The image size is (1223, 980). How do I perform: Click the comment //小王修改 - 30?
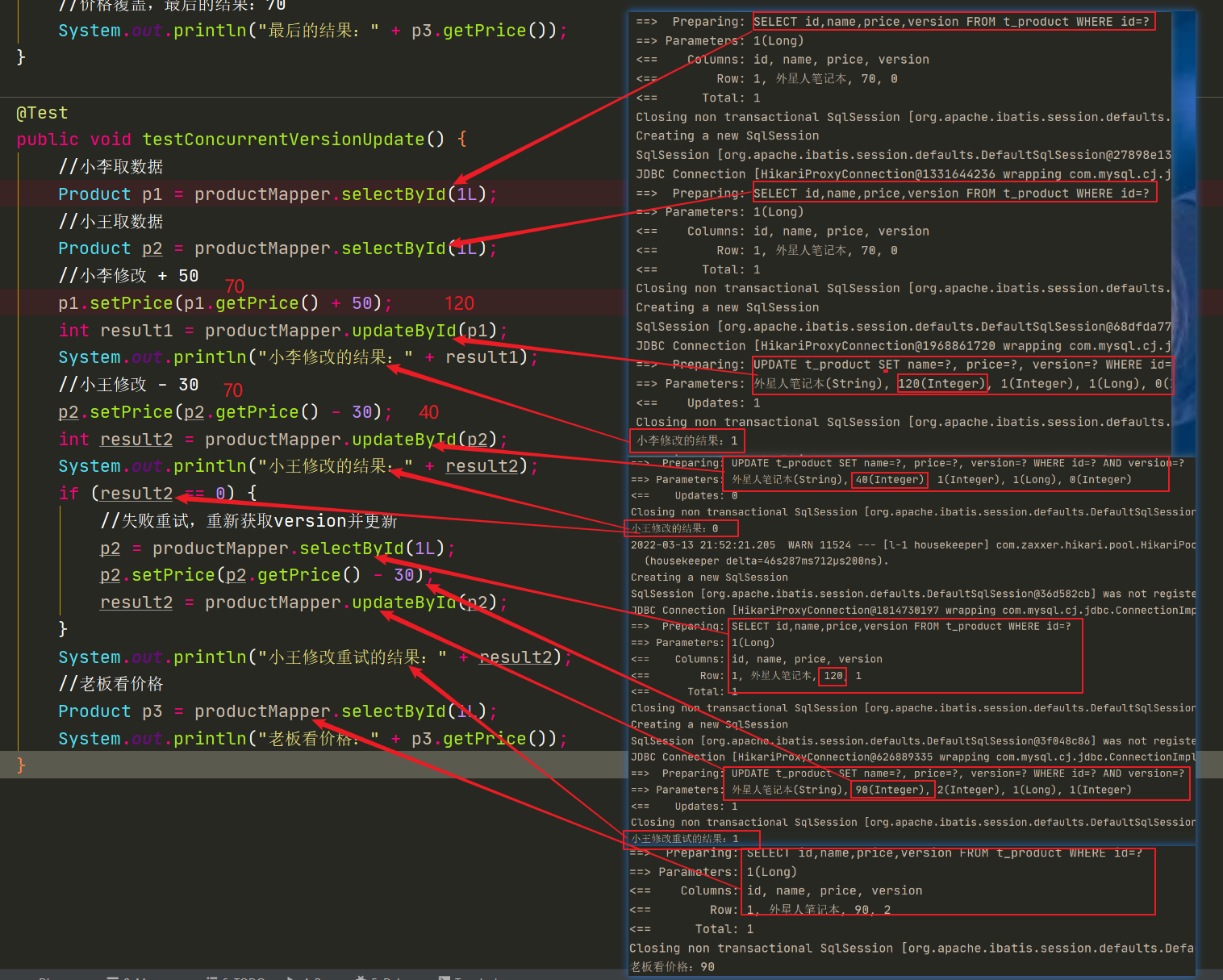[x=128, y=385]
